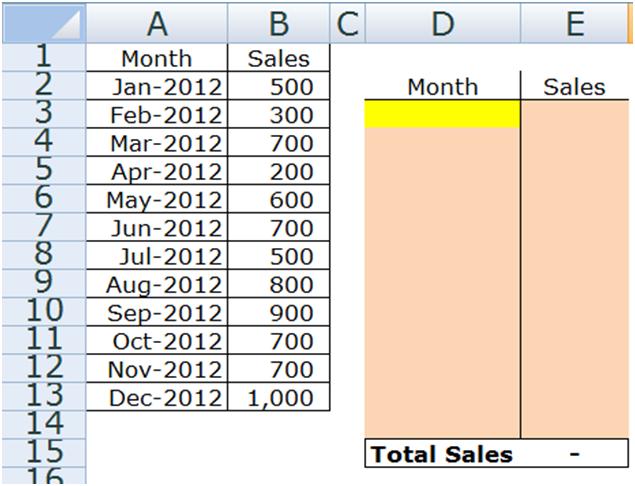
Task: Select the Total Sales label cell
Action: [442, 455]
